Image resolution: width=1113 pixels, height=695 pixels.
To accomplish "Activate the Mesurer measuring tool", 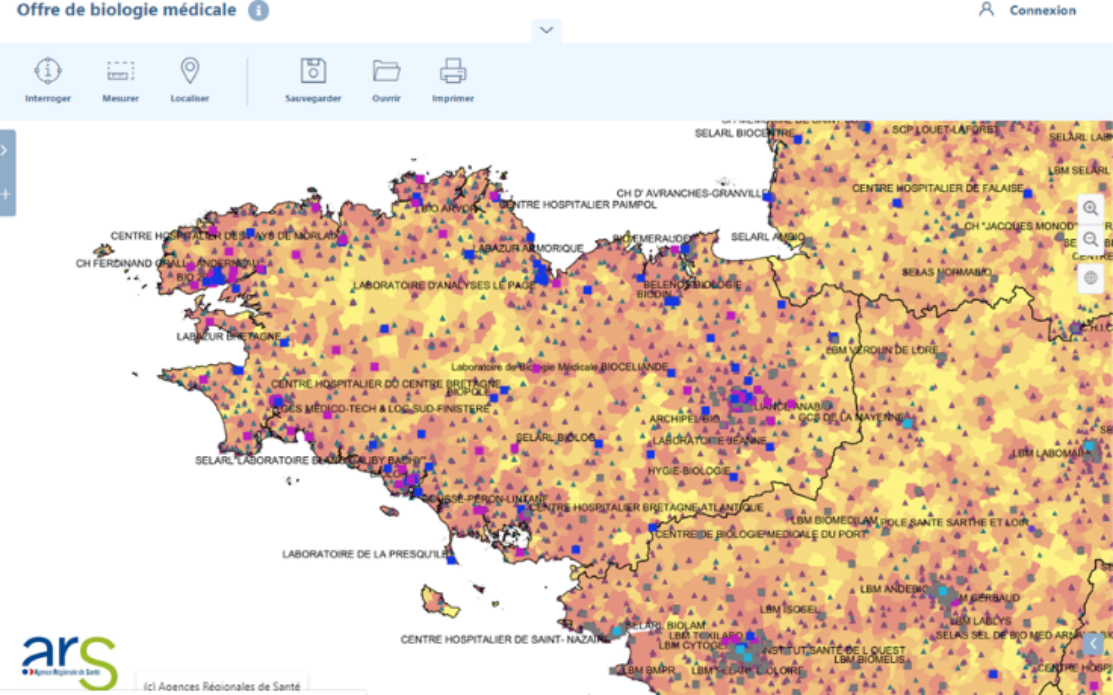I will coord(120,80).
